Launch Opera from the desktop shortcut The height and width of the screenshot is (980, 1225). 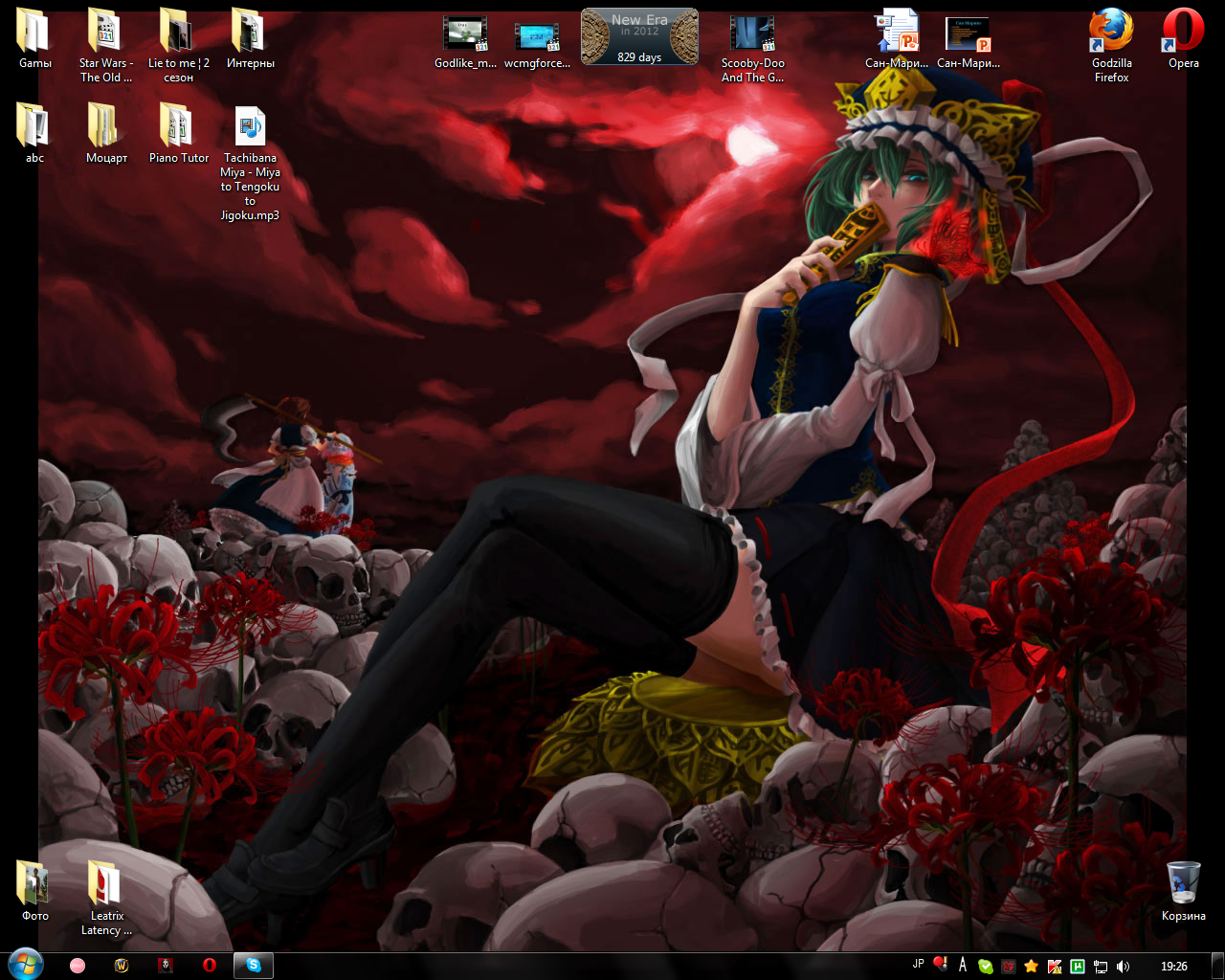(1183, 32)
